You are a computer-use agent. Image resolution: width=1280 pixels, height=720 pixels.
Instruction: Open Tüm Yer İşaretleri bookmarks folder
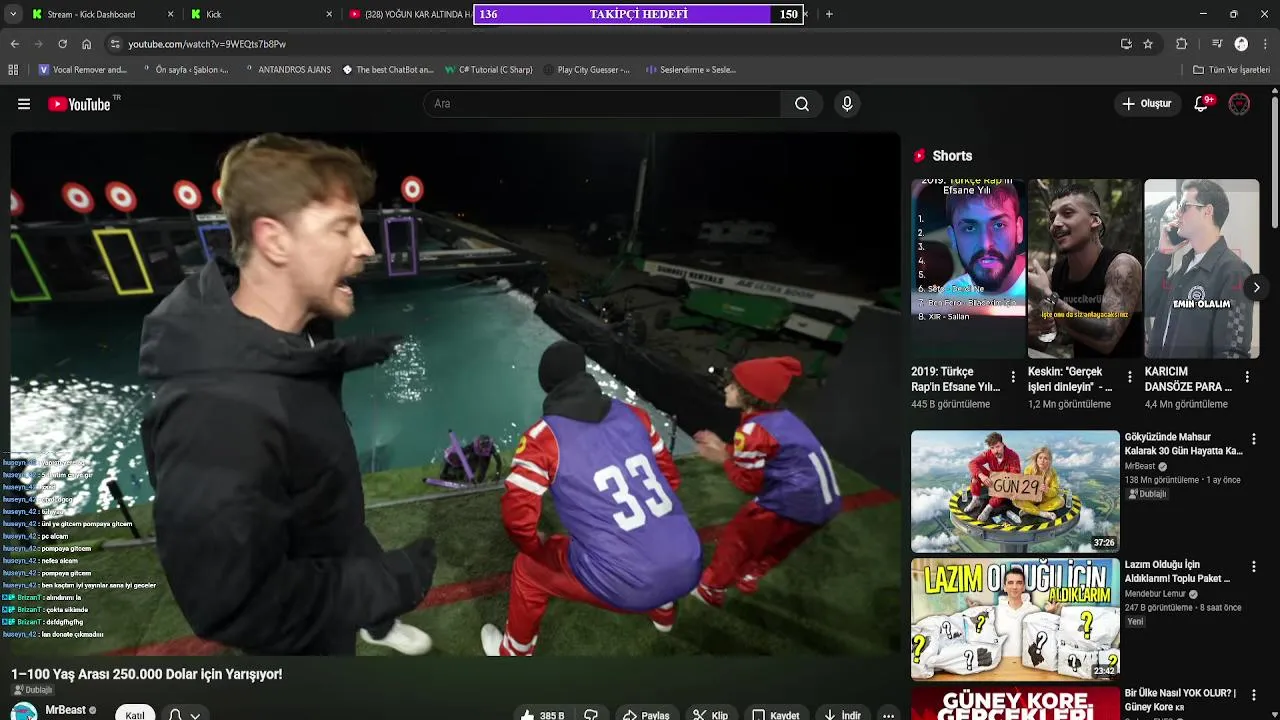1231,70
